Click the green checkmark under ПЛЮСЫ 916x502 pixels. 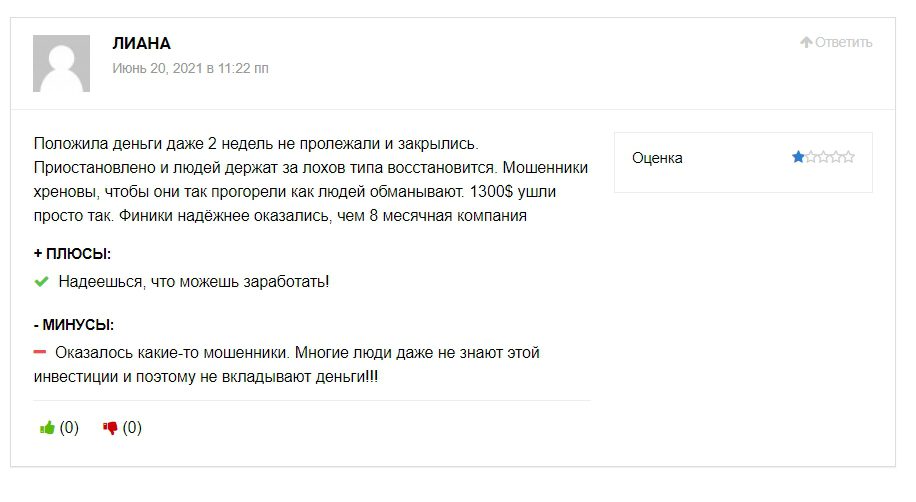pos(41,282)
